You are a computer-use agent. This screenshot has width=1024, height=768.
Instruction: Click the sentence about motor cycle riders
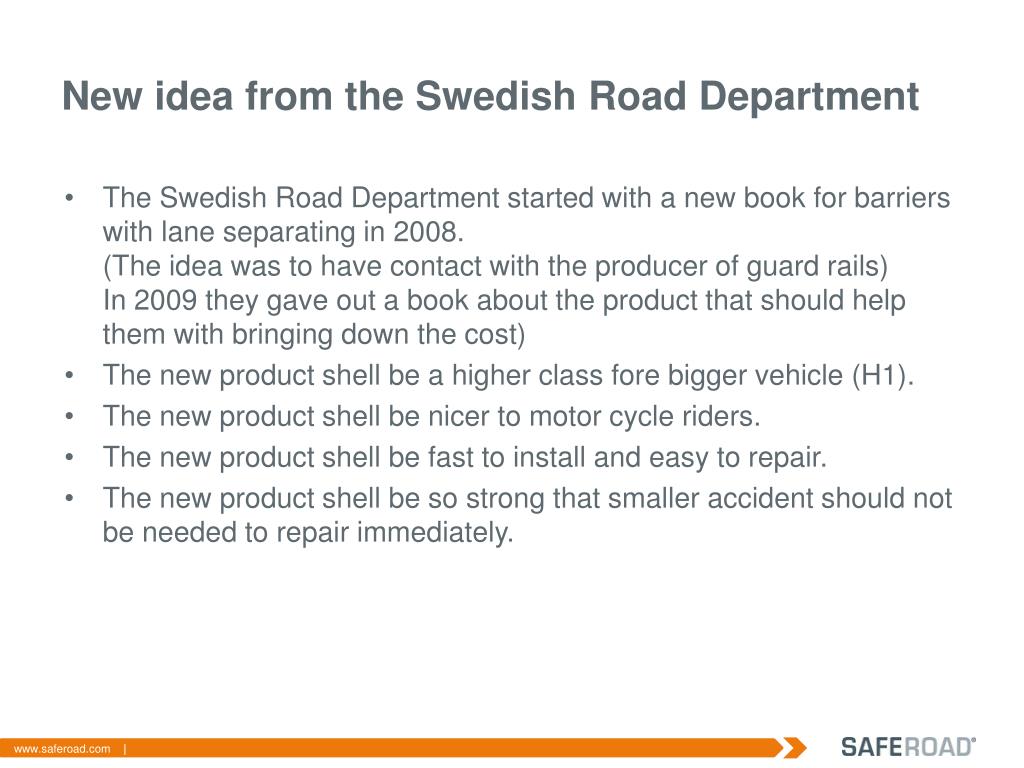(432, 416)
